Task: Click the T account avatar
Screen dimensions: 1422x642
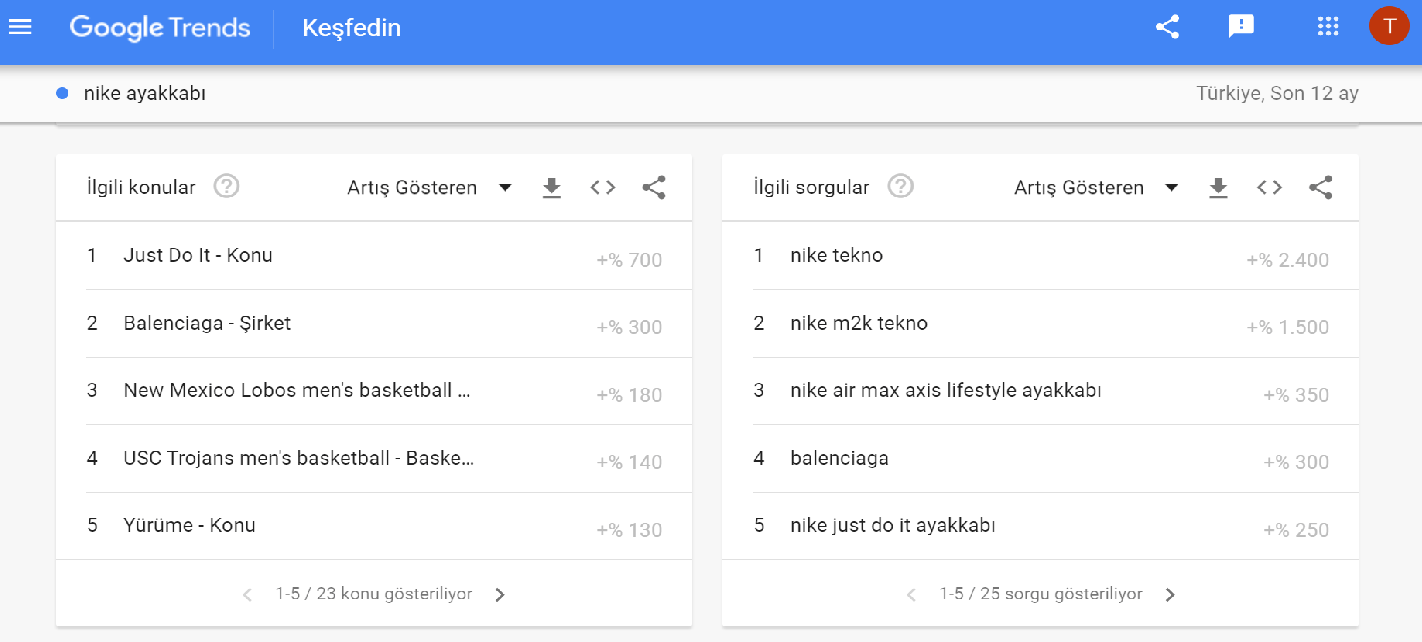Action: point(1389,26)
